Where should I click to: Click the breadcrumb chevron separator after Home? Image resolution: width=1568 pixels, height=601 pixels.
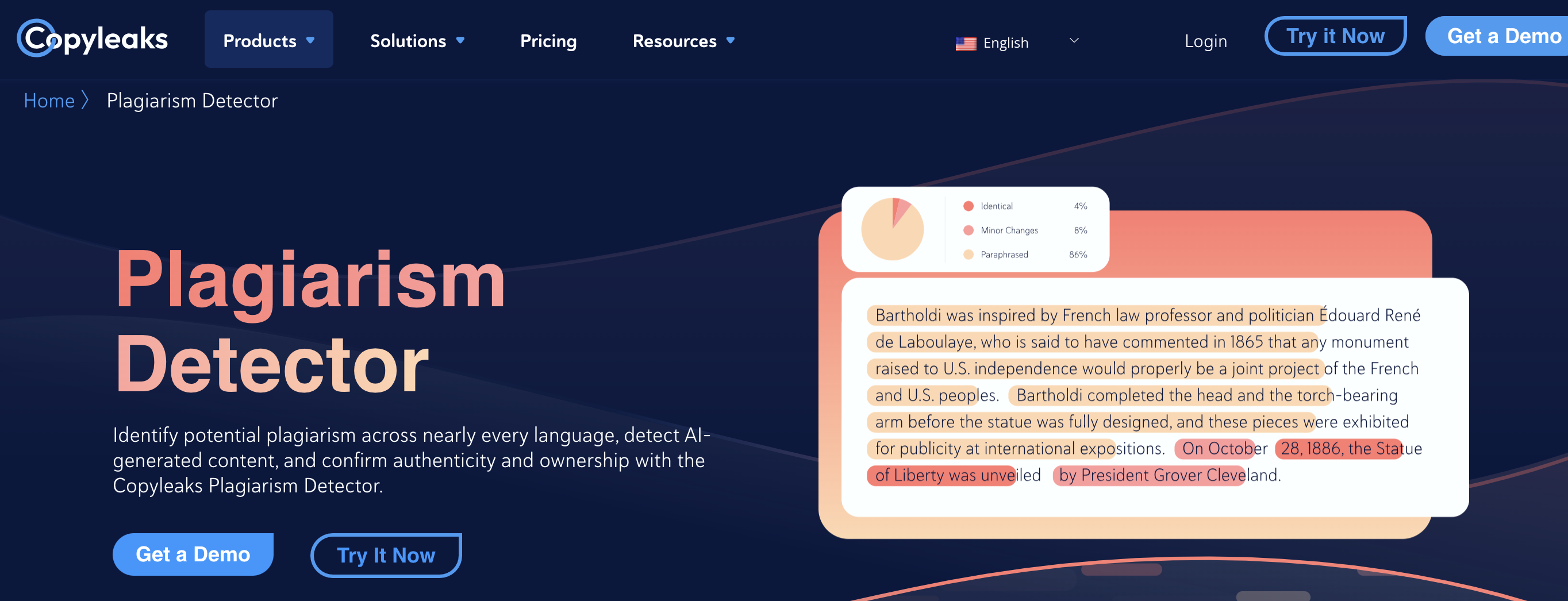[85, 101]
